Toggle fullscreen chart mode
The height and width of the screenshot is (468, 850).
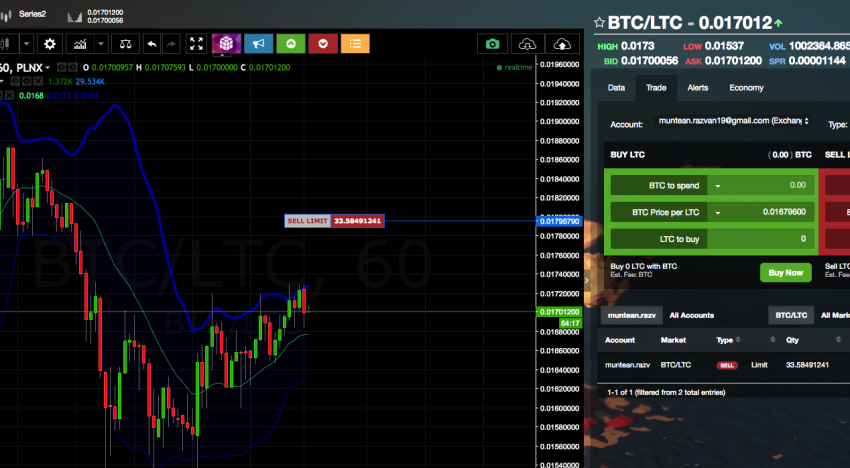tap(196, 44)
